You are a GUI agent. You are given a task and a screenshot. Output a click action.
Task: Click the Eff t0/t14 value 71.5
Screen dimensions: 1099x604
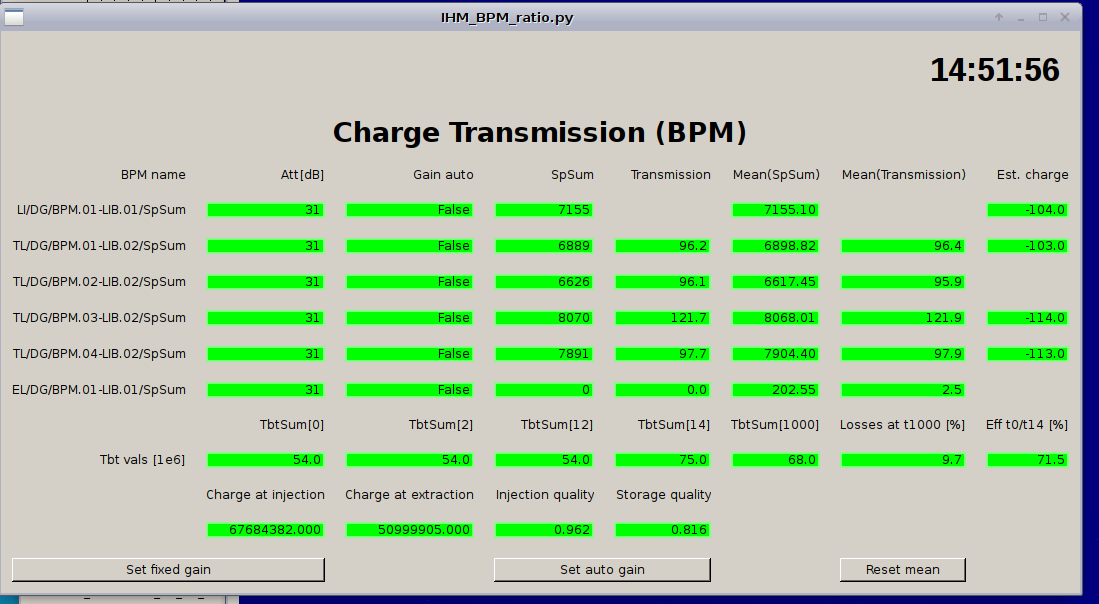[1027, 460]
